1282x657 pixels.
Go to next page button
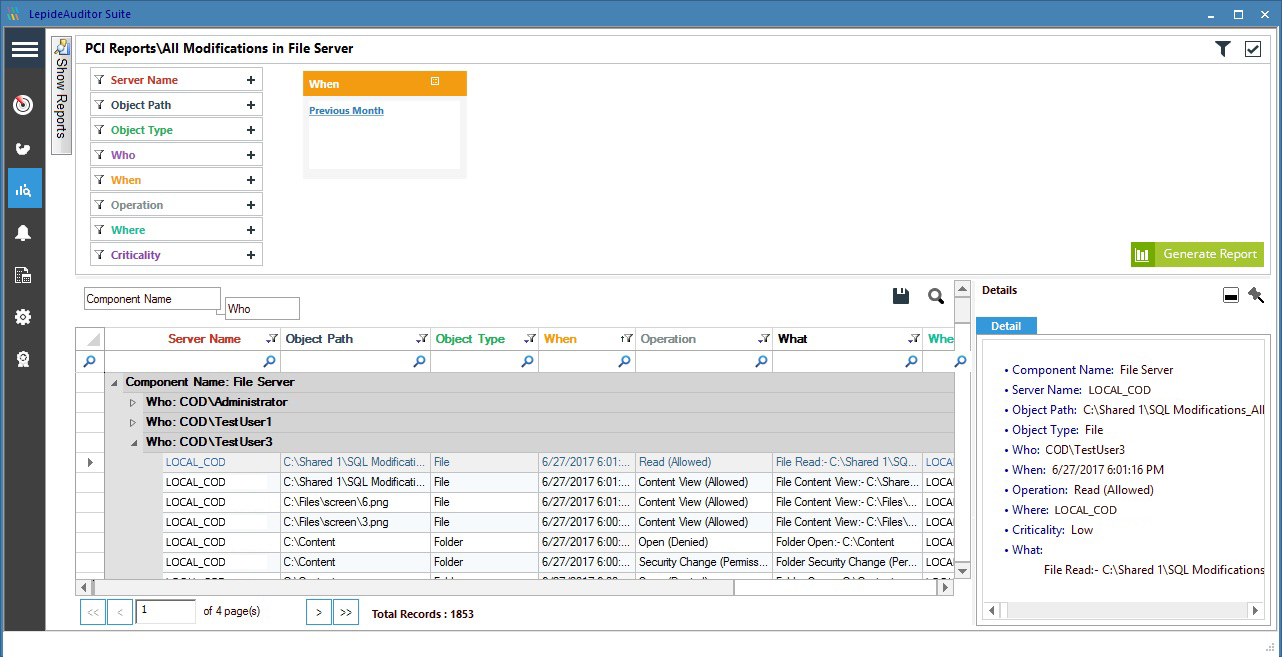coord(319,612)
